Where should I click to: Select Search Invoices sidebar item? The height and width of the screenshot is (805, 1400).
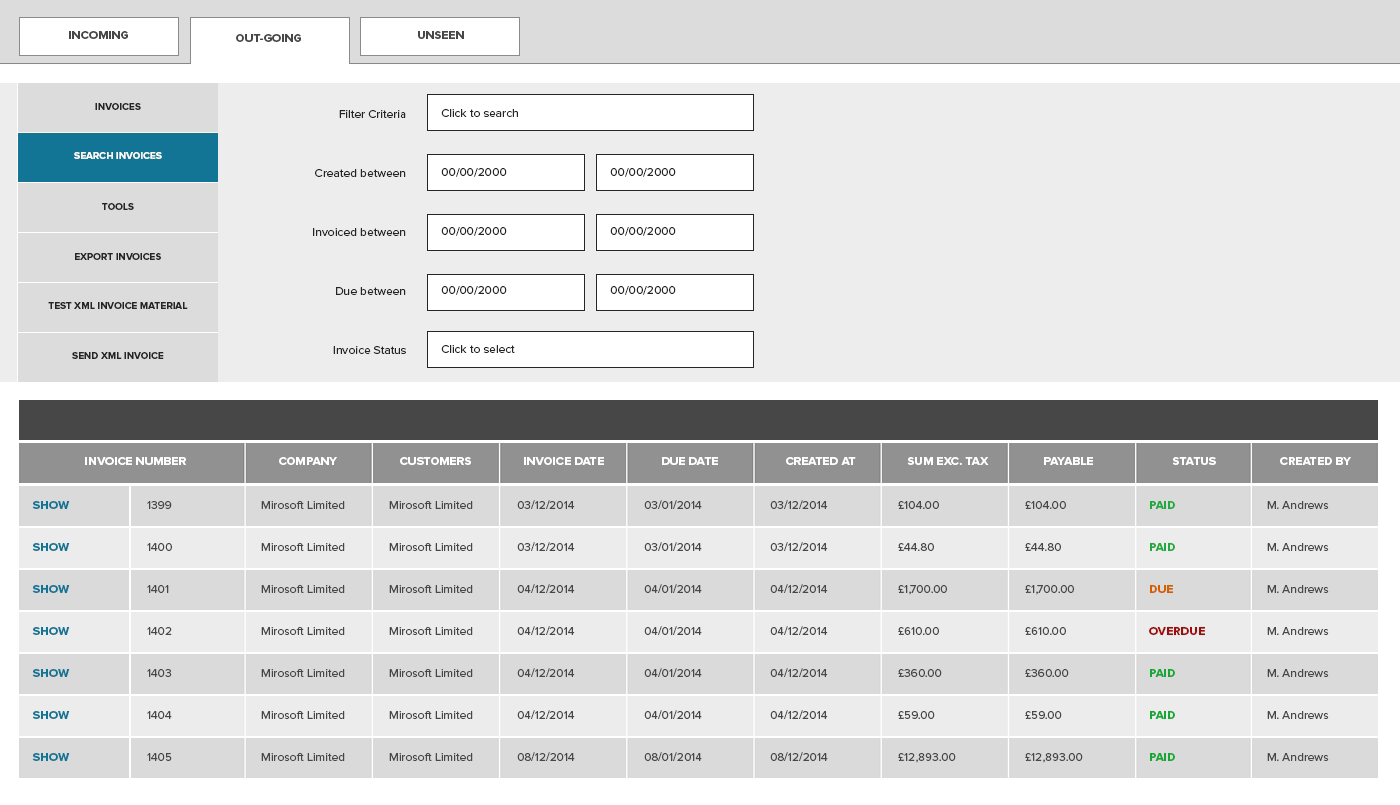[118, 157]
